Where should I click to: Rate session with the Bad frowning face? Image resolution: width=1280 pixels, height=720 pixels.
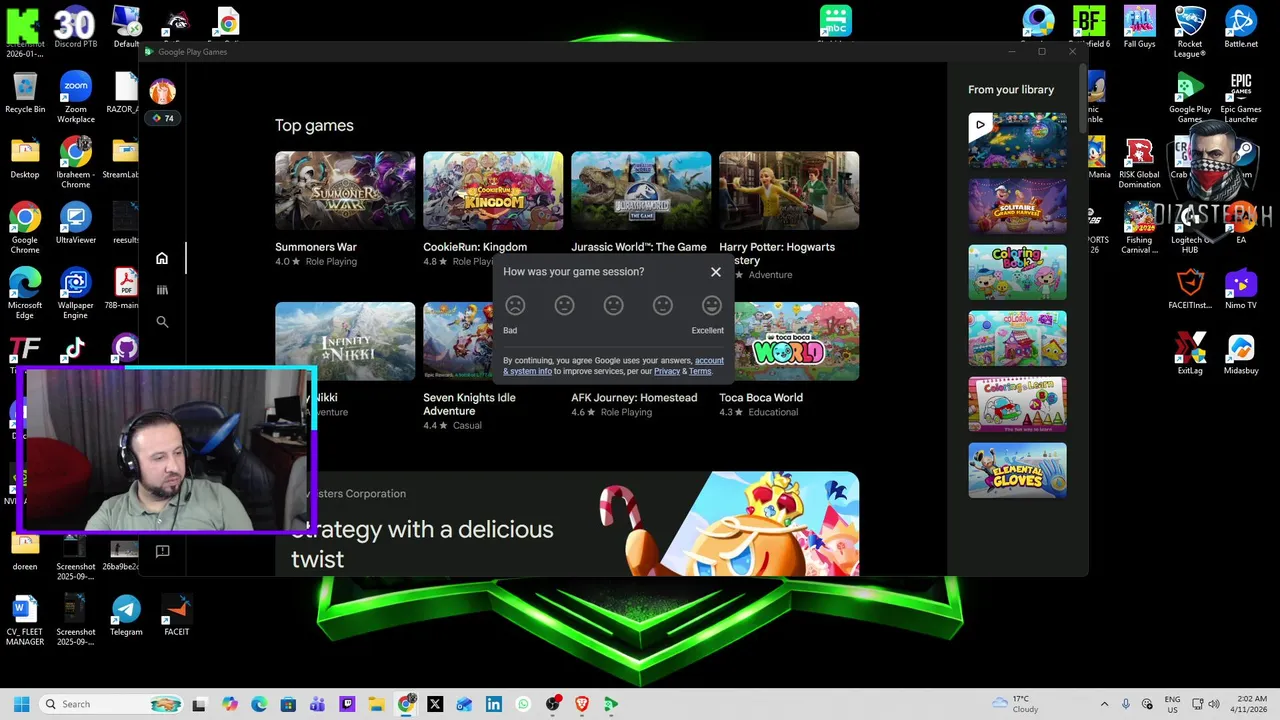pyautogui.click(x=515, y=305)
